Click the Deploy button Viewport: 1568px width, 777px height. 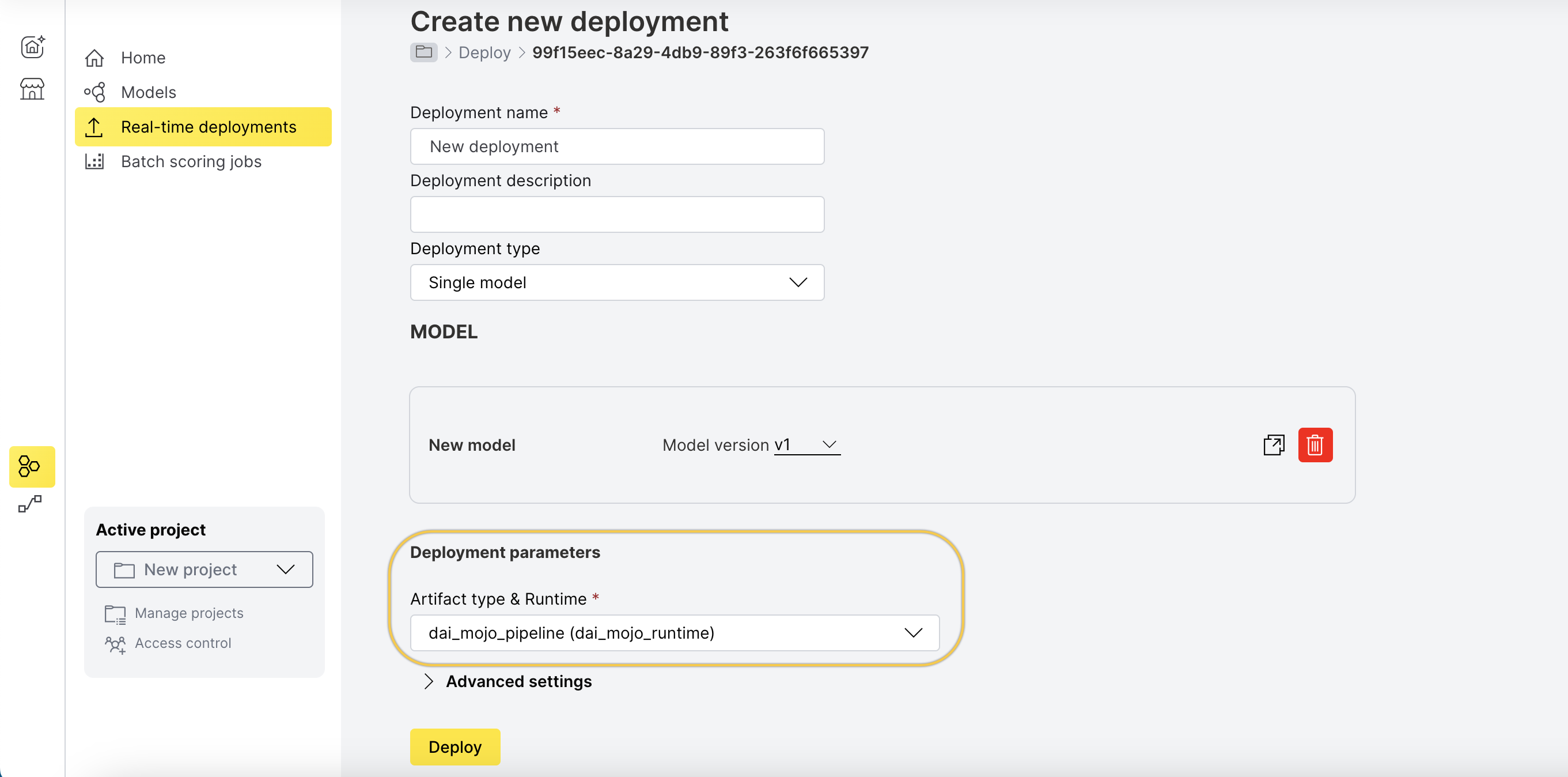[x=455, y=746]
